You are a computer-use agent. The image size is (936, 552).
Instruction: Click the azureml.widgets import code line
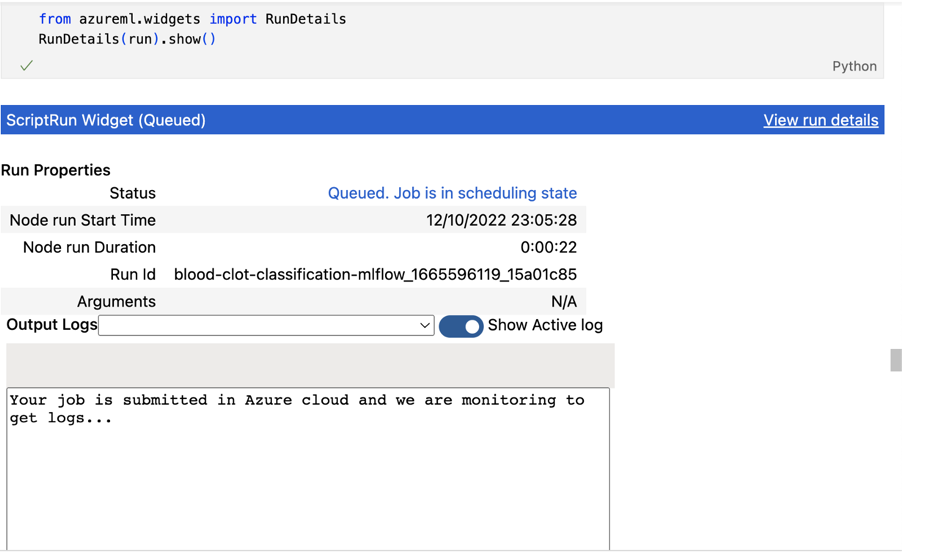click(192, 19)
